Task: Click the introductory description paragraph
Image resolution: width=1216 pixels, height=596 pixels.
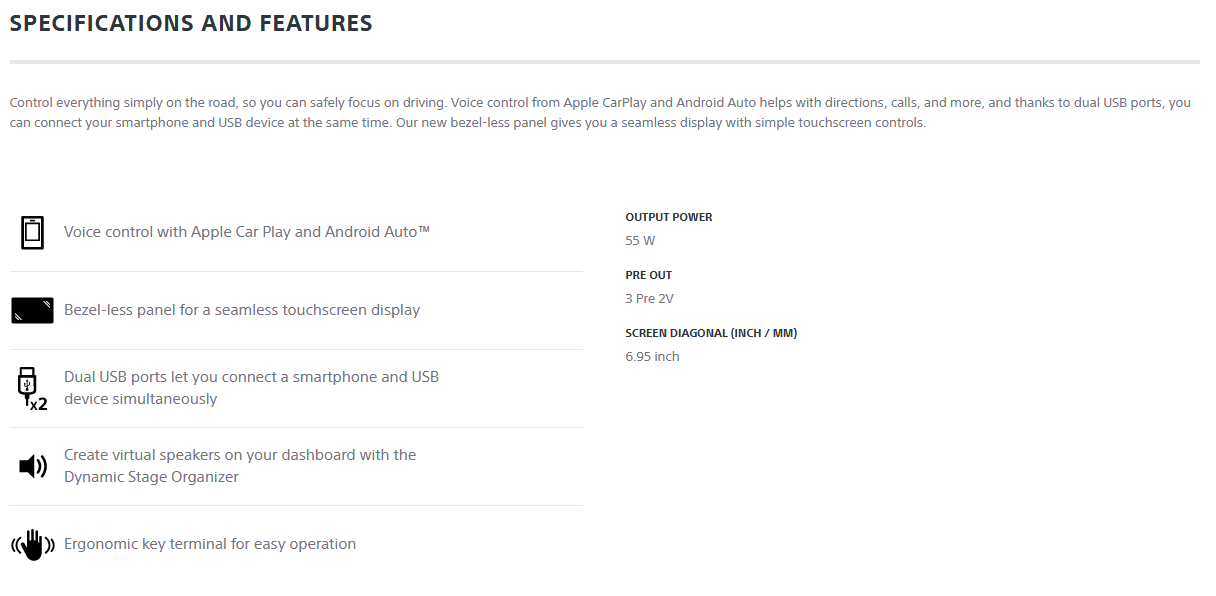Action: tap(600, 113)
